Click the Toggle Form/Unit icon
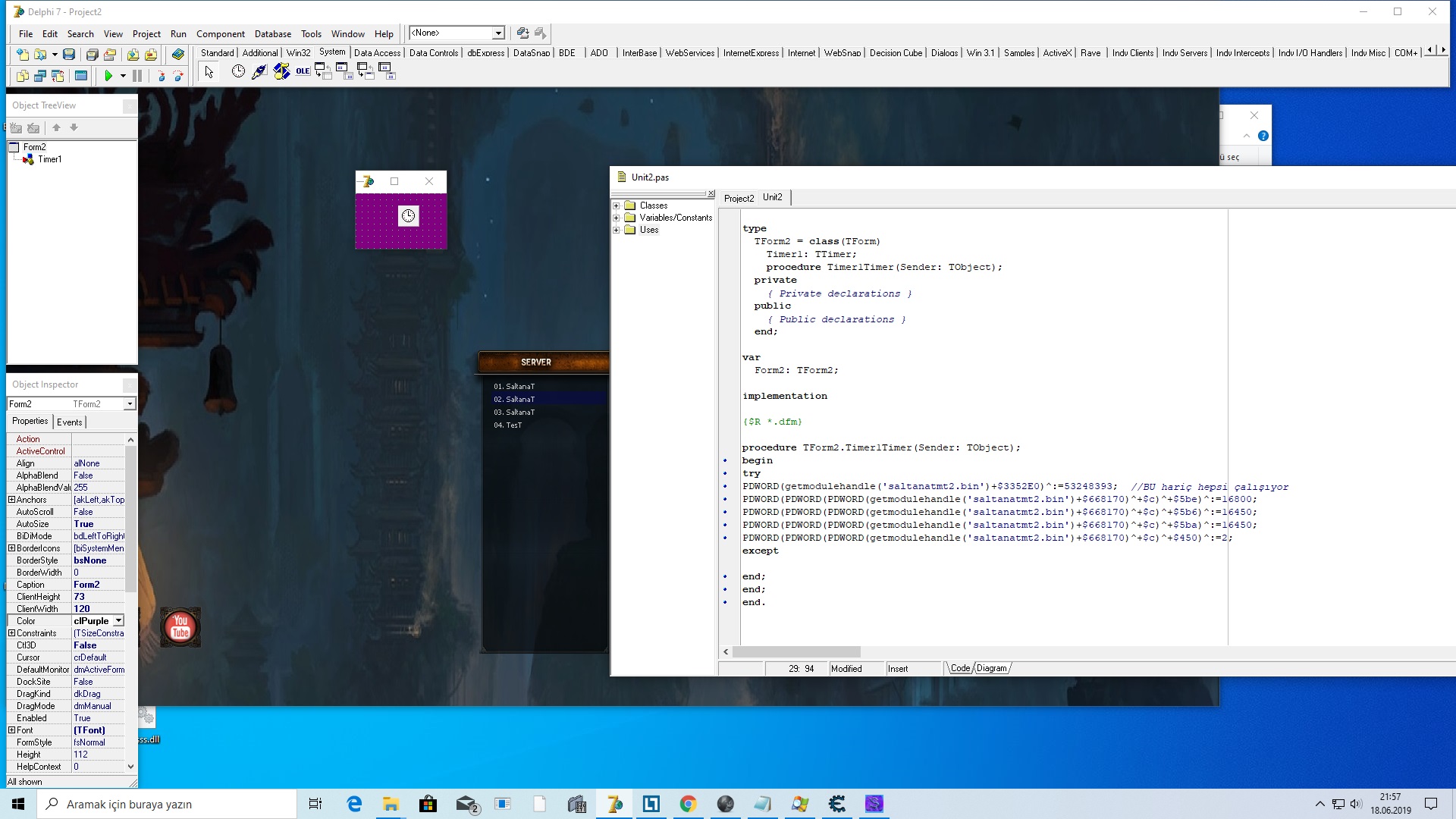1456x819 pixels. (58, 76)
